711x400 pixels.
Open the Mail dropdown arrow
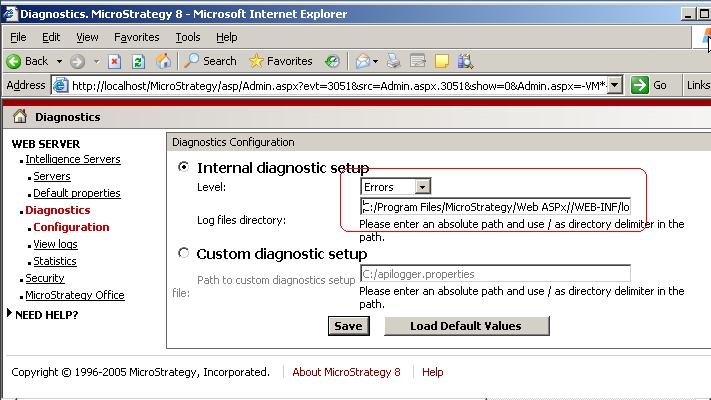click(x=375, y=61)
